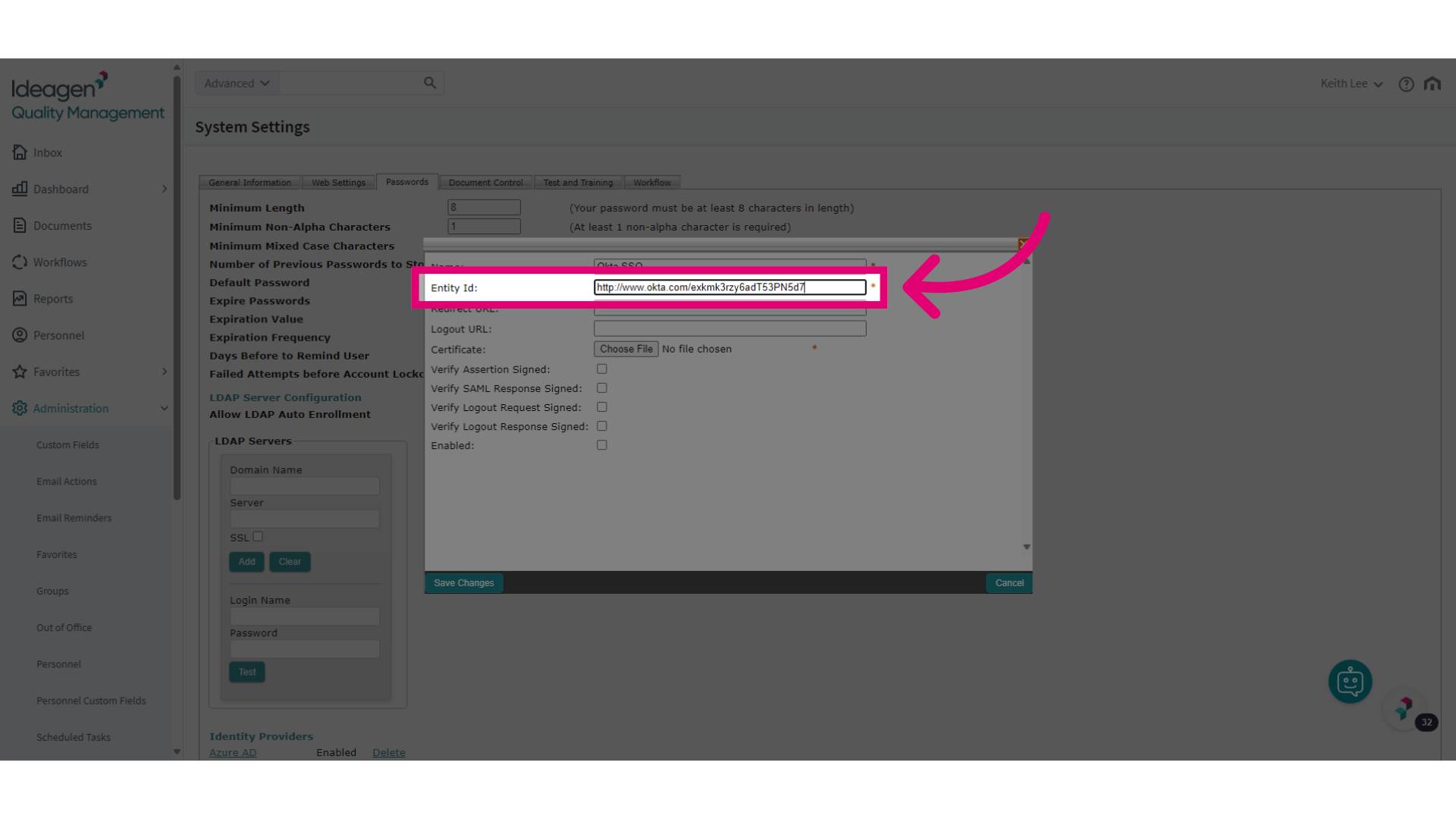
Task: Check the Enabled checkbox in dialog
Action: coord(602,445)
